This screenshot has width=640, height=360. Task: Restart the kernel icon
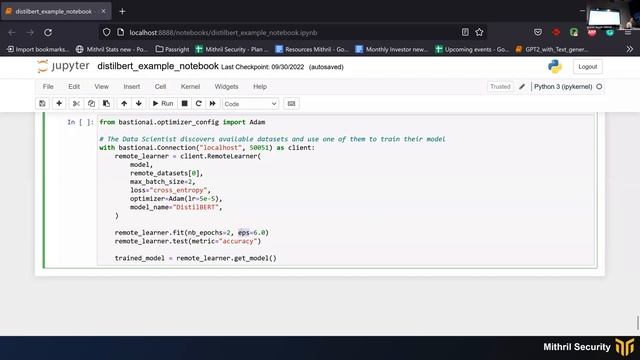point(199,104)
